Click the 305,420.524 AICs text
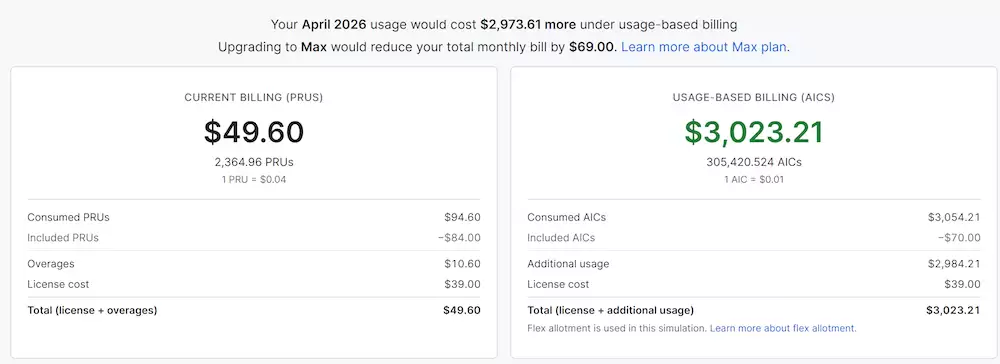 pos(754,162)
